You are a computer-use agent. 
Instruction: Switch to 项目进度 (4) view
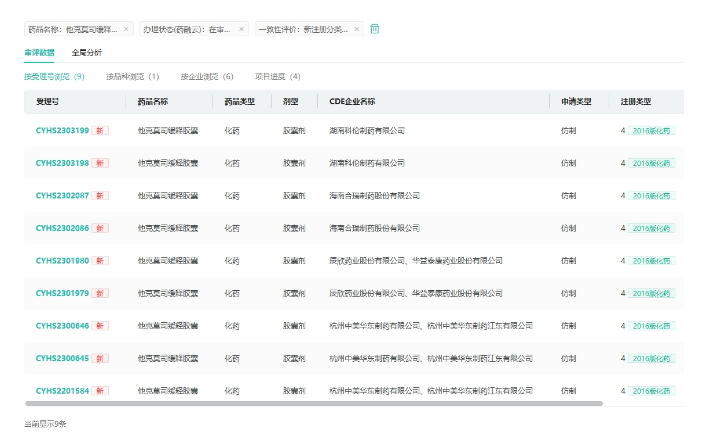[278, 76]
